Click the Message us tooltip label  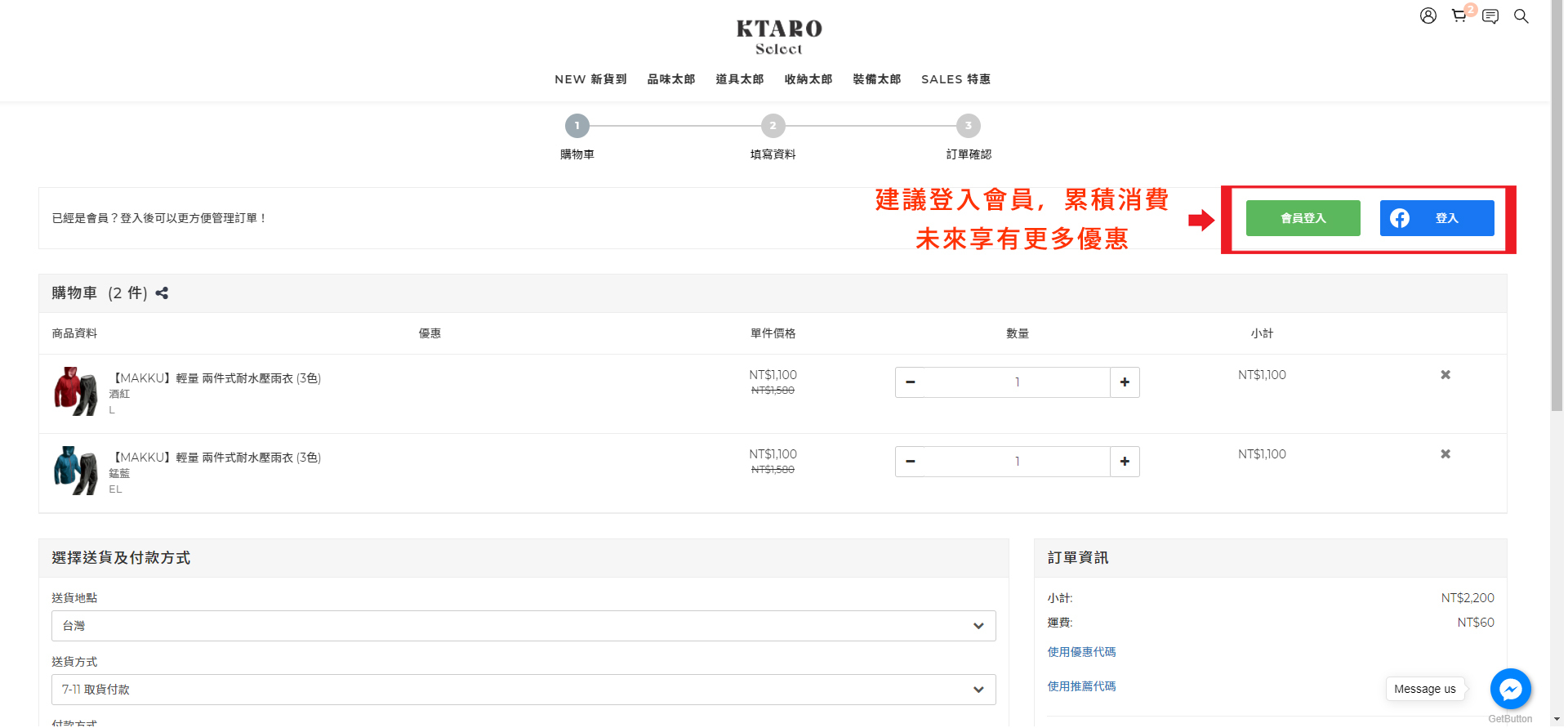1424,689
